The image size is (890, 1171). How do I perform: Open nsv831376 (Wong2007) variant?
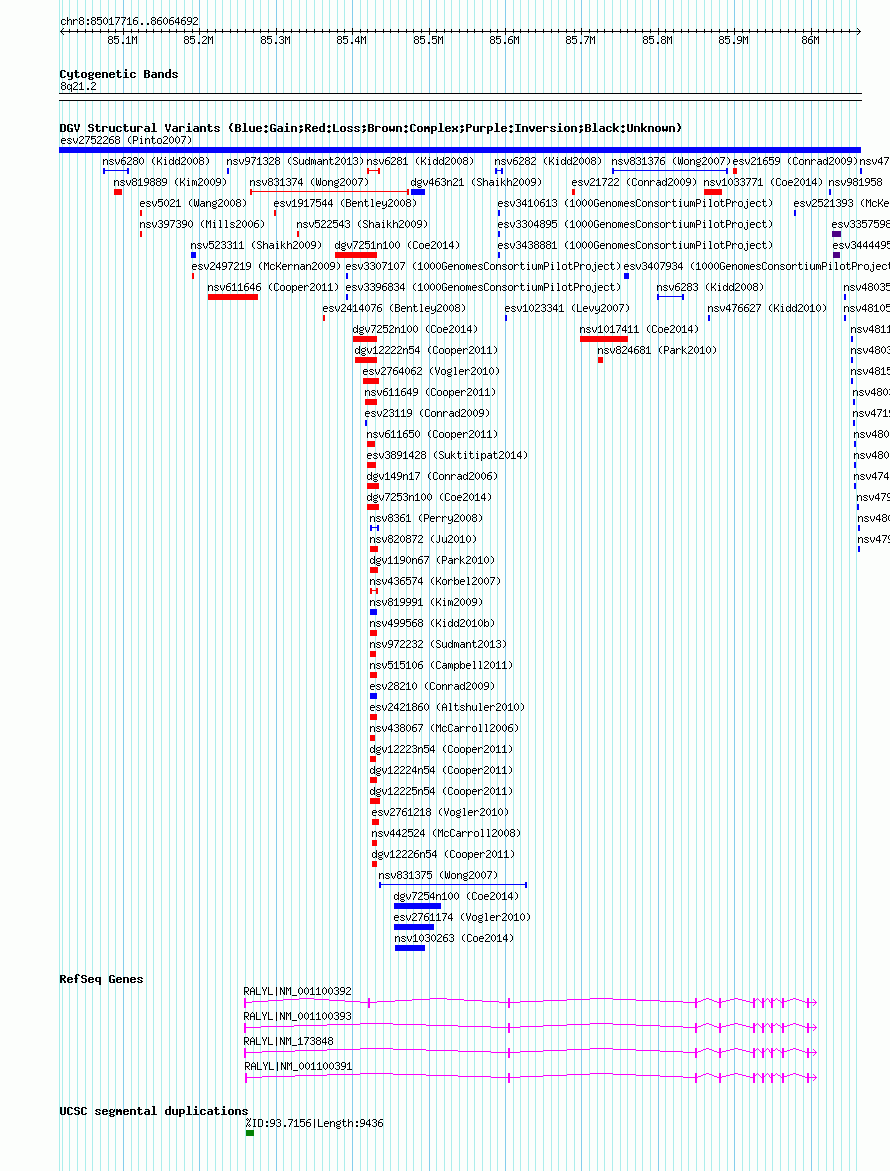(x=670, y=161)
